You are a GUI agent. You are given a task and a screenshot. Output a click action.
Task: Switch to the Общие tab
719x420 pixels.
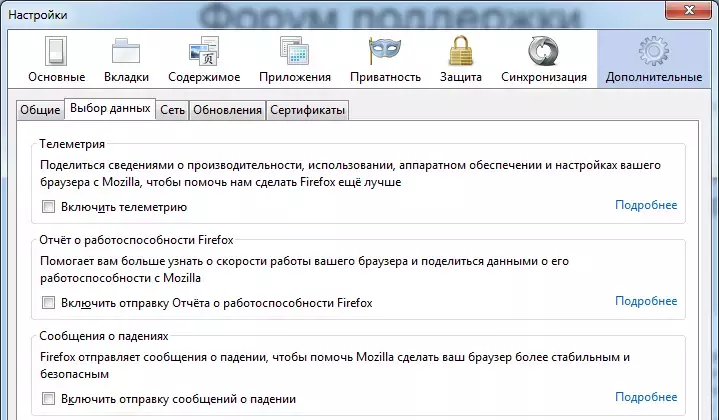click(40, 110)
